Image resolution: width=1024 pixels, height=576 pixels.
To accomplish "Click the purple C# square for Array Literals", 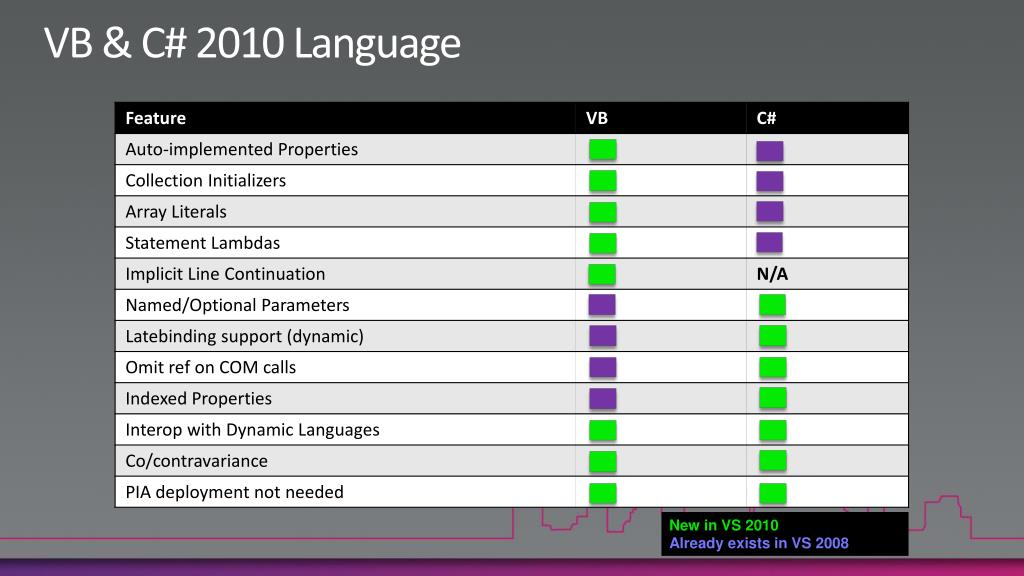I will click(x=769, y=212).
